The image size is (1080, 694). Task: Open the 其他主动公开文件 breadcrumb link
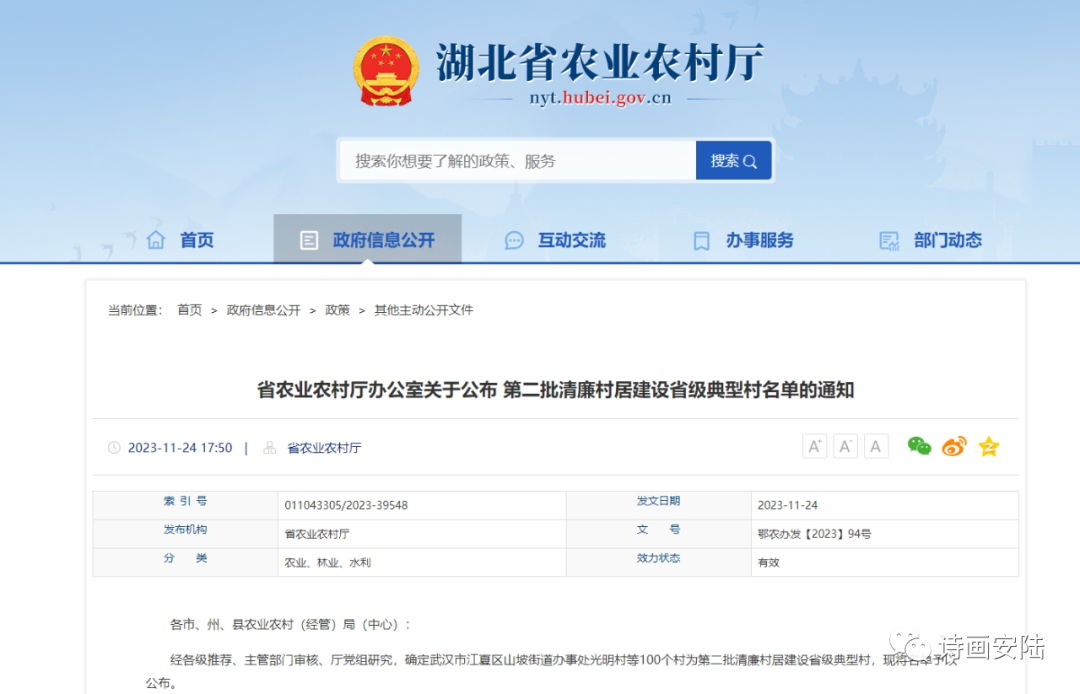tap(422, 310)
